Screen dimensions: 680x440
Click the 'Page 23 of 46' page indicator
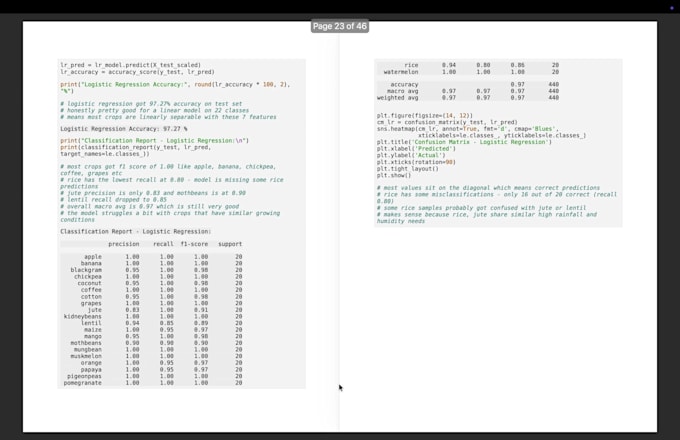click(x=340, y=26)
